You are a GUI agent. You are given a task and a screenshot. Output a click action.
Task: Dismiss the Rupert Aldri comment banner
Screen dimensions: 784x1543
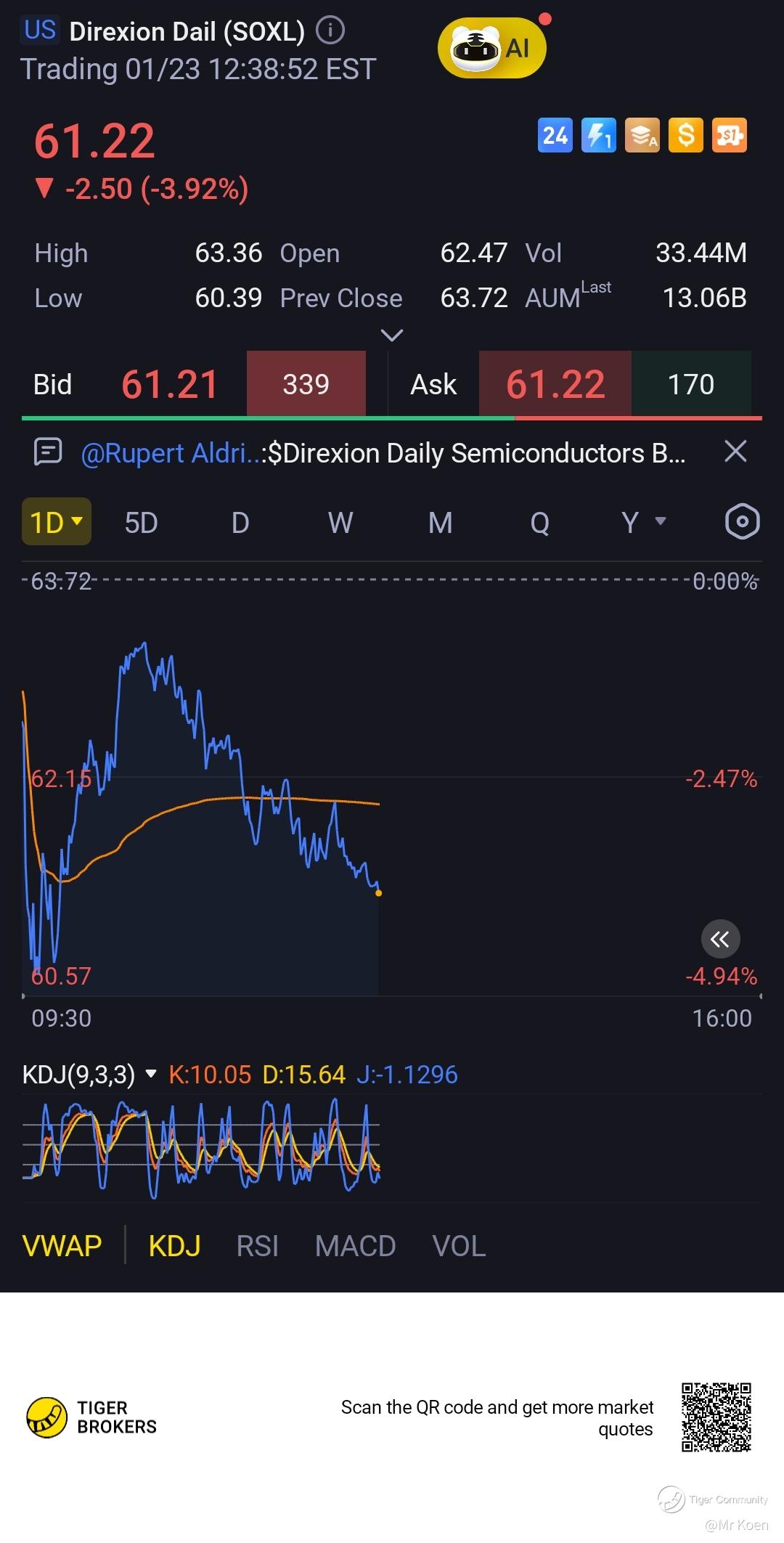coord(735,452)
